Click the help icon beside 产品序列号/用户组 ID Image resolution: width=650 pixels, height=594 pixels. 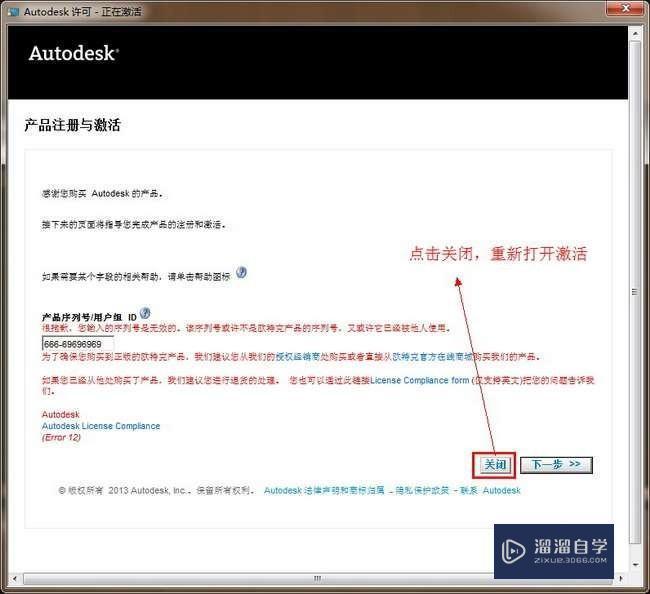[145, 313]
